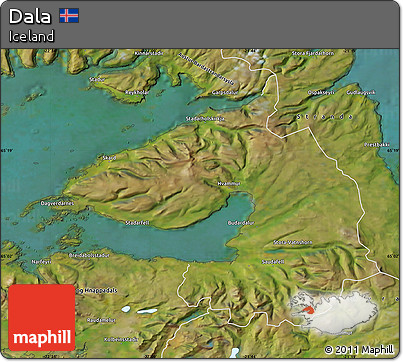Open the red maphill logo
The width and height of the screenshot is (403, 362).
[42, 318]
